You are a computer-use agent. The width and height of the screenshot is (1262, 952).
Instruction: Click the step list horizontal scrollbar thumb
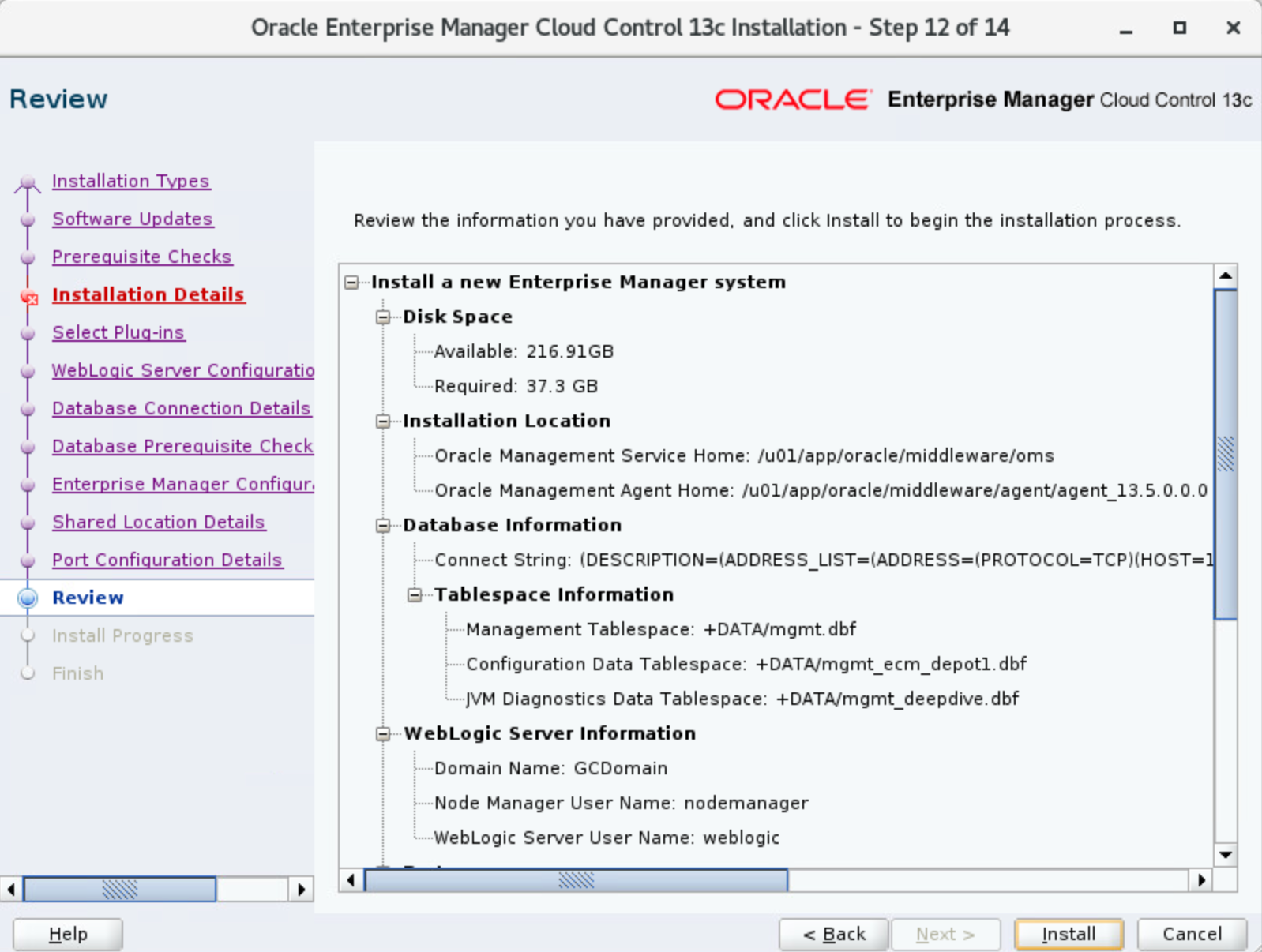tap(120, 890)
